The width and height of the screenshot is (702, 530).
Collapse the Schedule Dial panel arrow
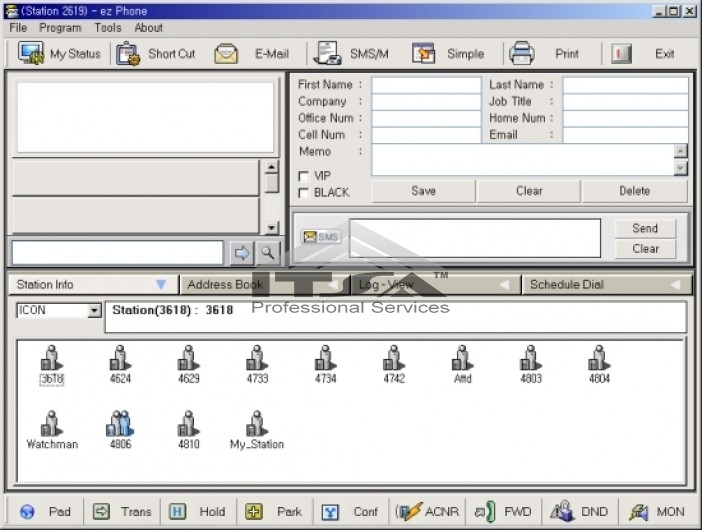[674, 285]
